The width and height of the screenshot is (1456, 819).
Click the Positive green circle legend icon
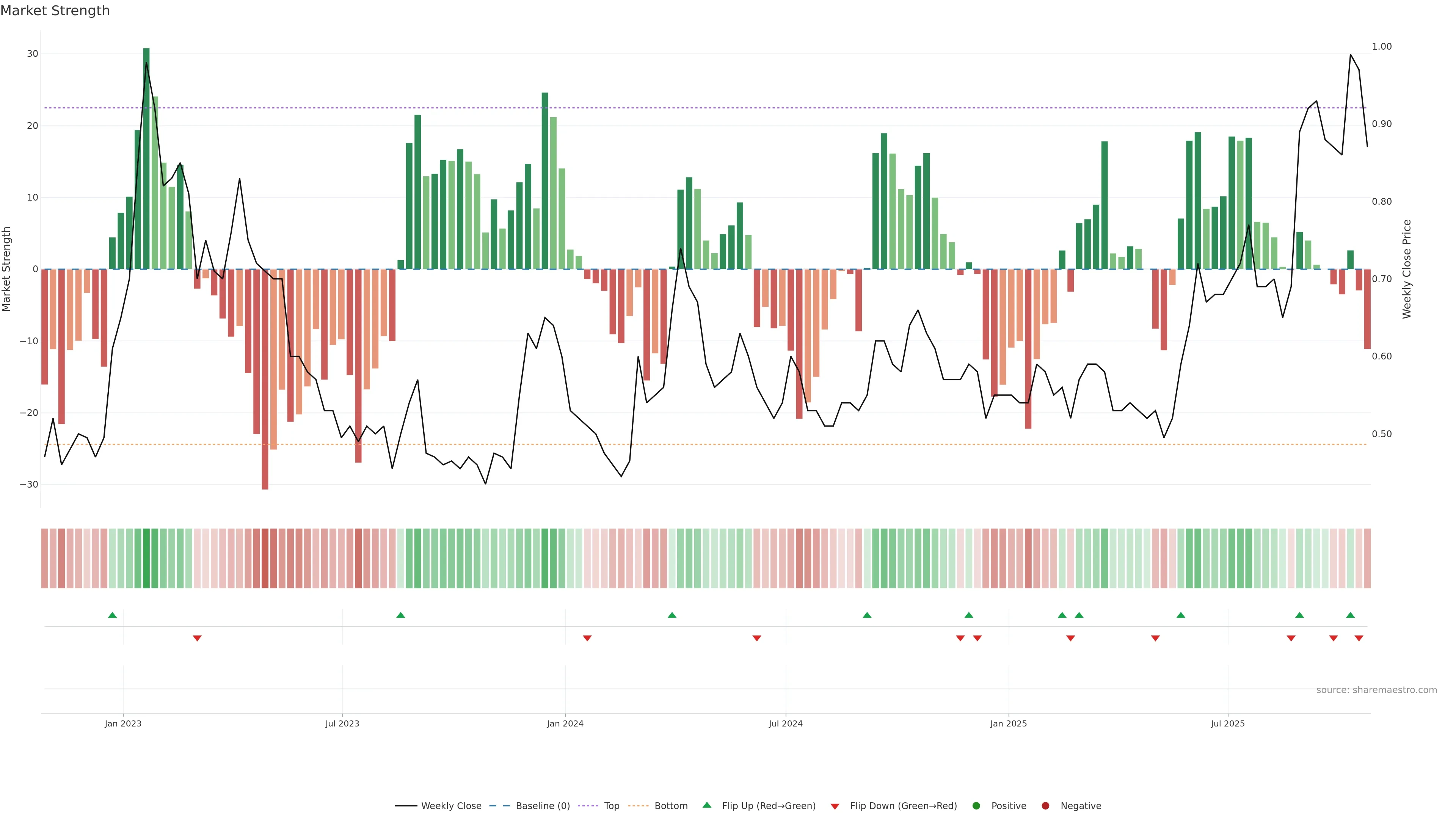click(x=976, y=806)
